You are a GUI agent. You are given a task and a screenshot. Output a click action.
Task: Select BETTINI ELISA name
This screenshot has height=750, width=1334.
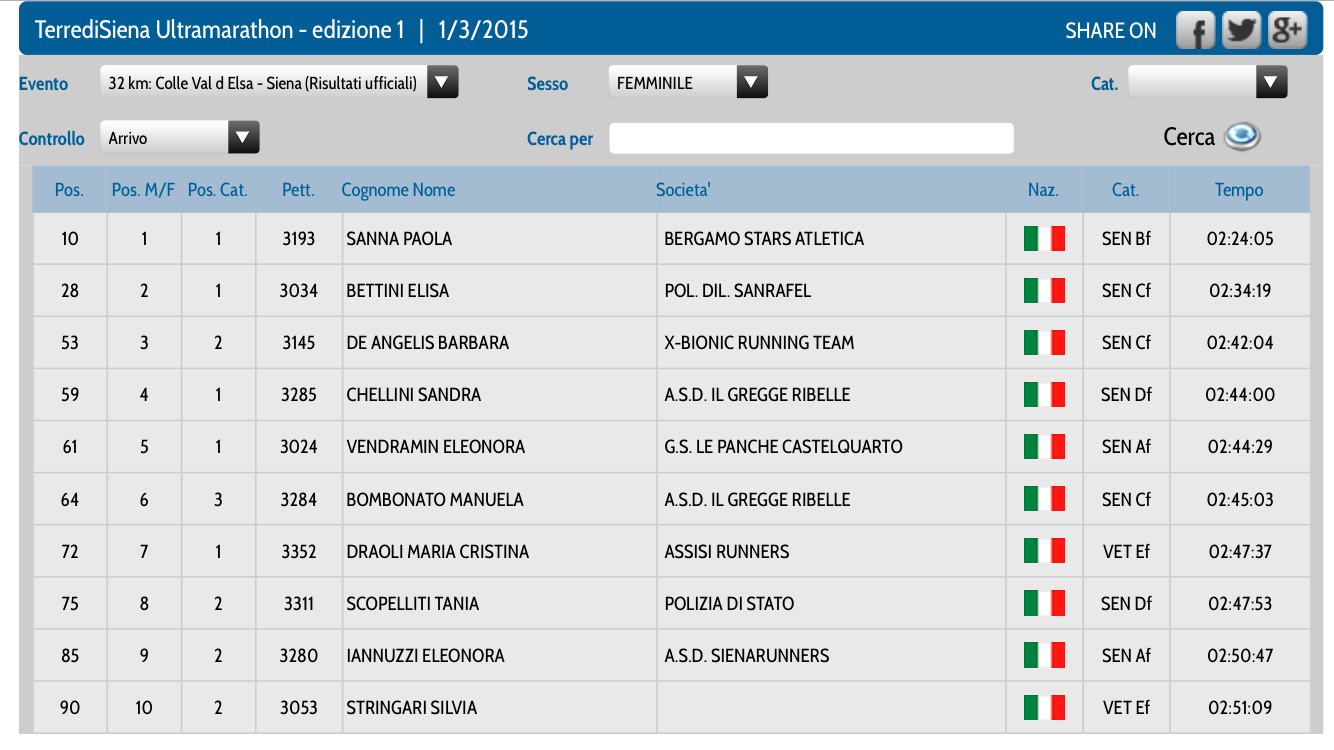[397, 291]
